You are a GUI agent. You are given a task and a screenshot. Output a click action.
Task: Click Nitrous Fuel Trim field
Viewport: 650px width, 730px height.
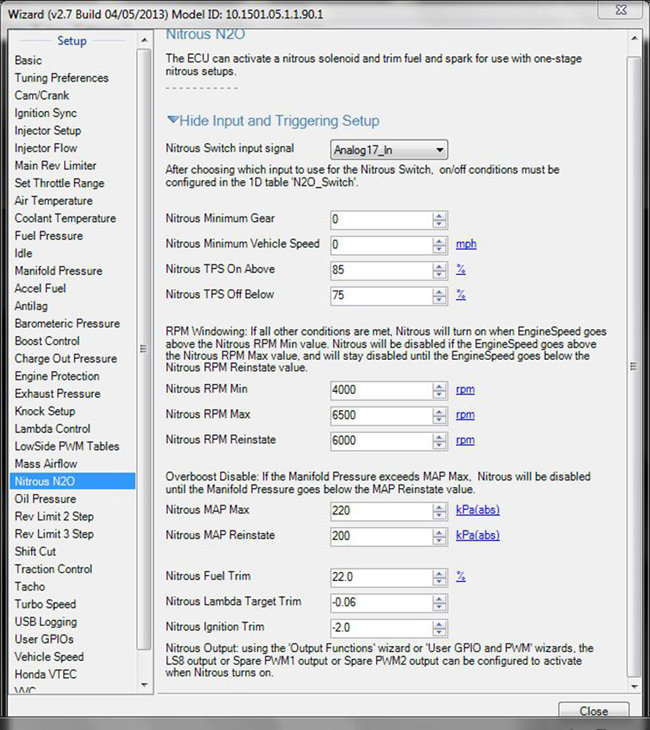pos(382,578)
